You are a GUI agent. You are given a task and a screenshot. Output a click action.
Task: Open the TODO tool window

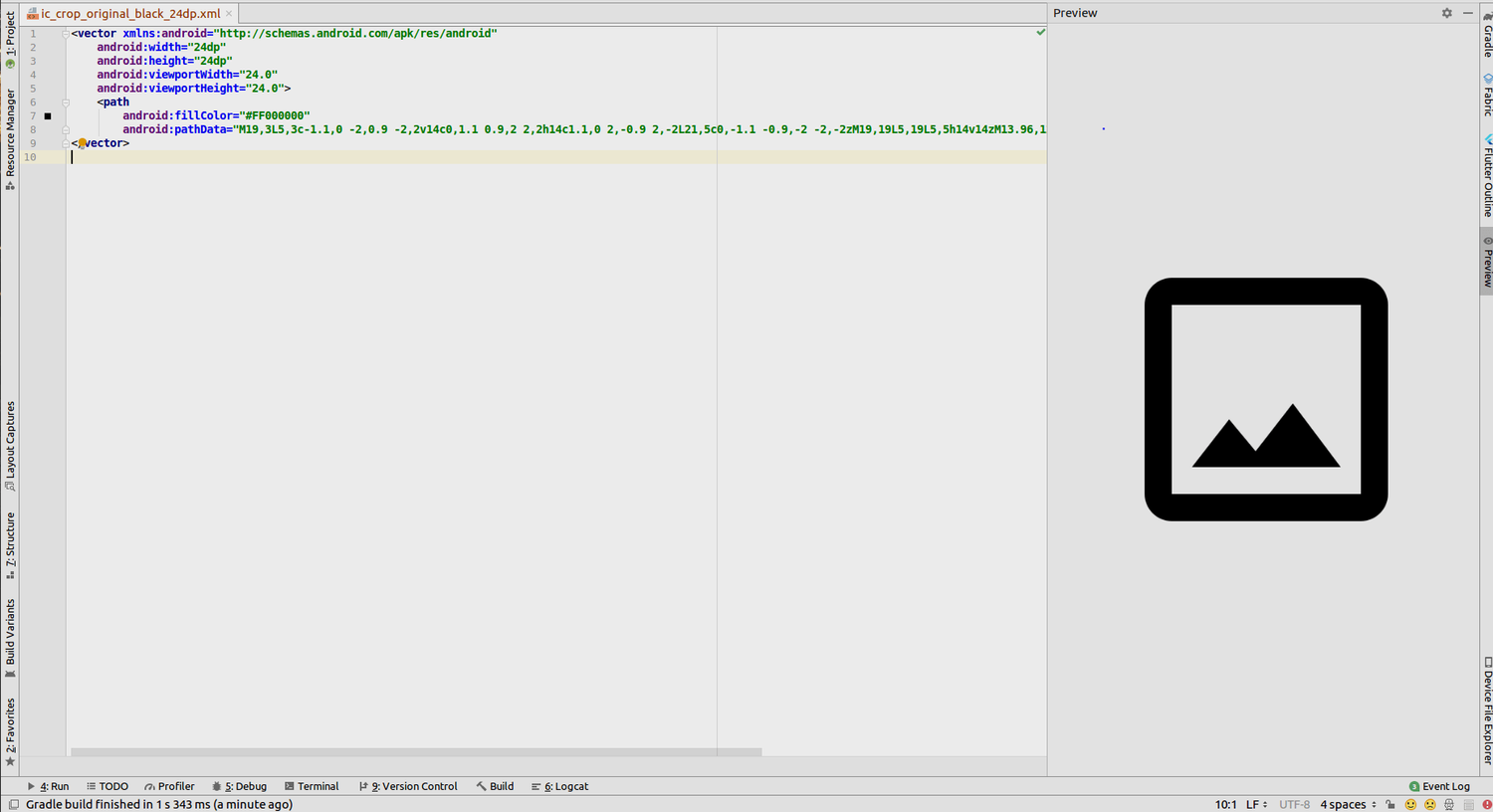tap(107, 786)
